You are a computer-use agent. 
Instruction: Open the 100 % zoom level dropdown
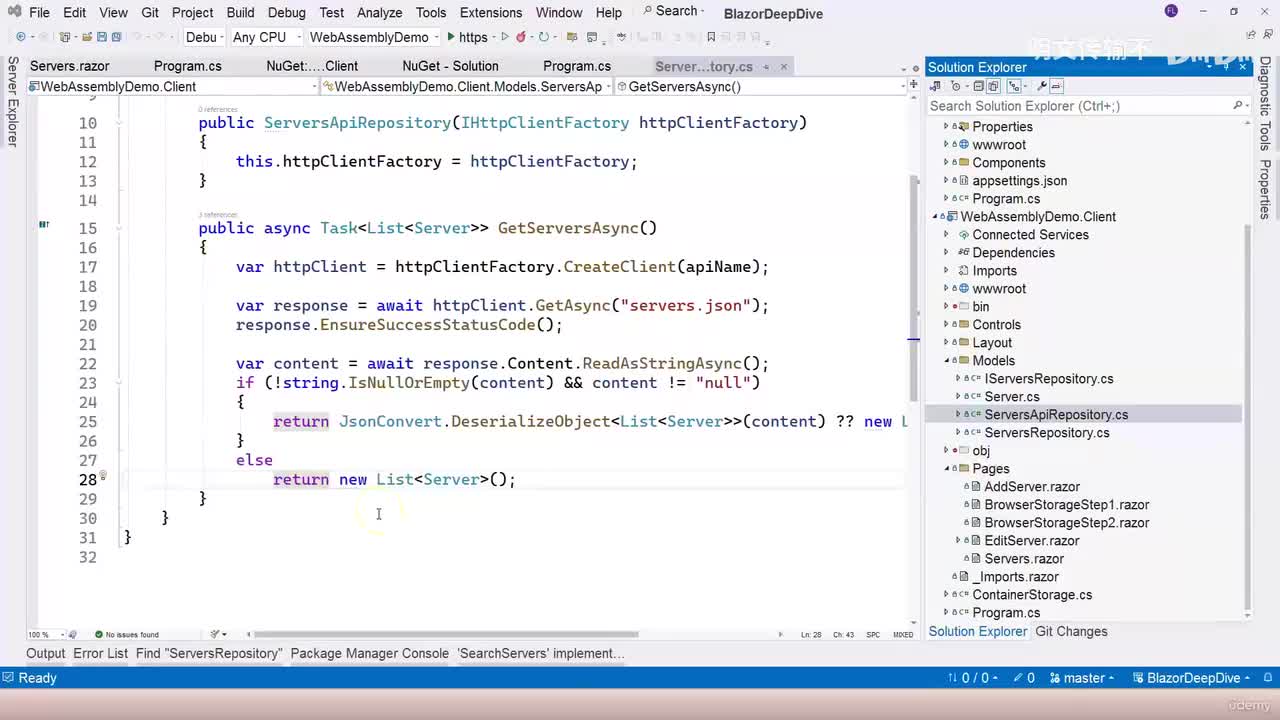44,634
